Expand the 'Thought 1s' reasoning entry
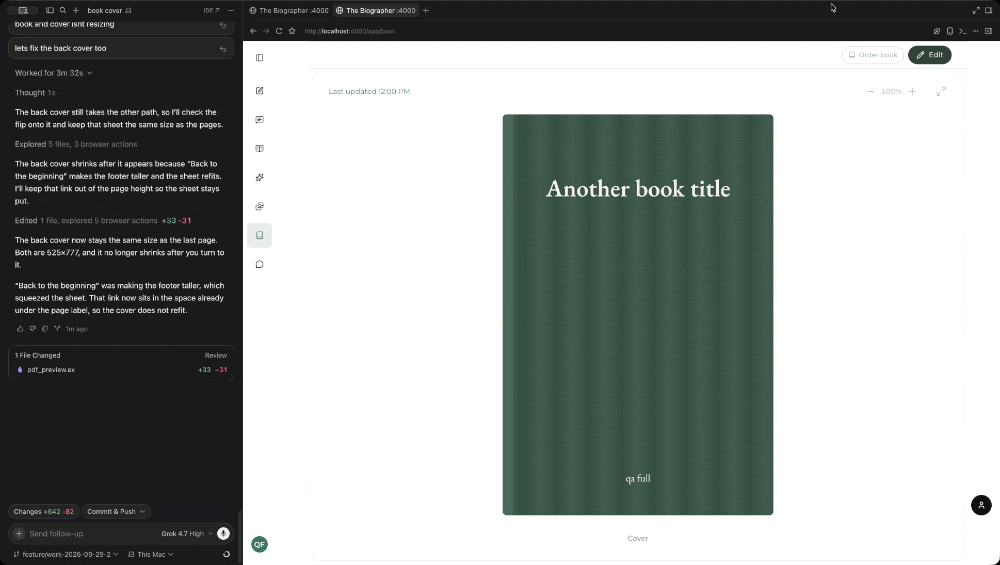Screen dimensions: 1000x565 pyautogui.click(x=35, y=92)
